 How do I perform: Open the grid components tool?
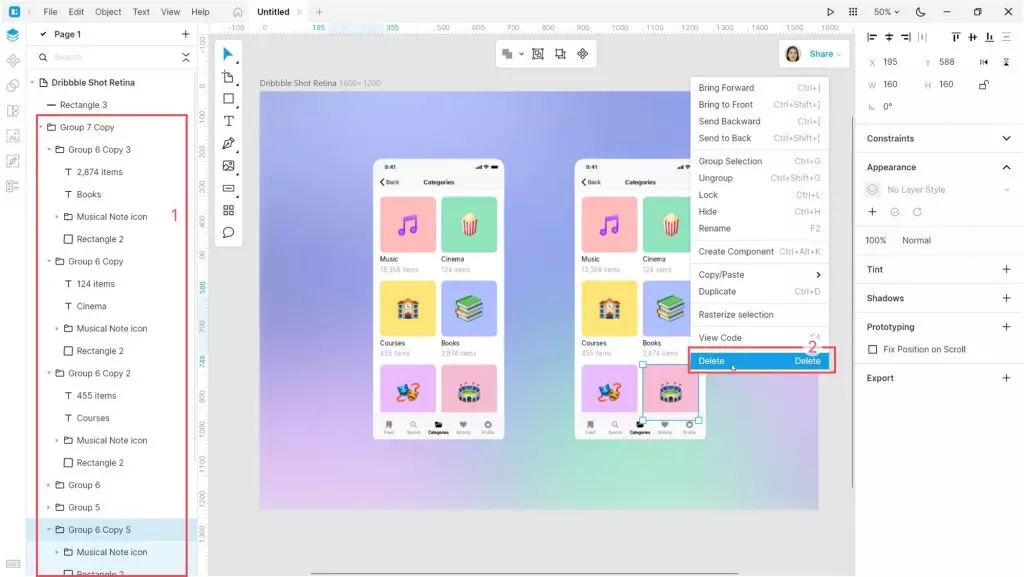[228, 210]
